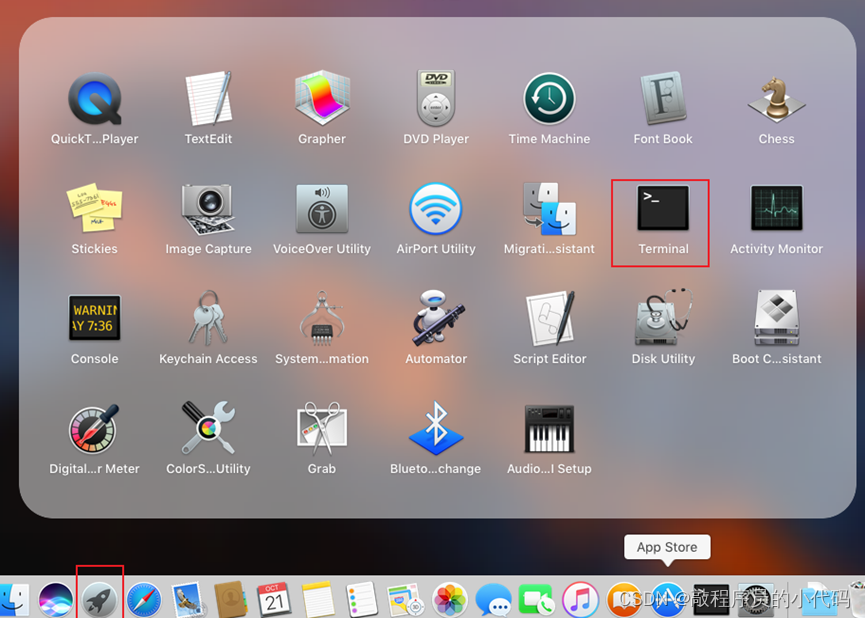Open System Information
Viewport: 865px width, 618px height.
322,318
